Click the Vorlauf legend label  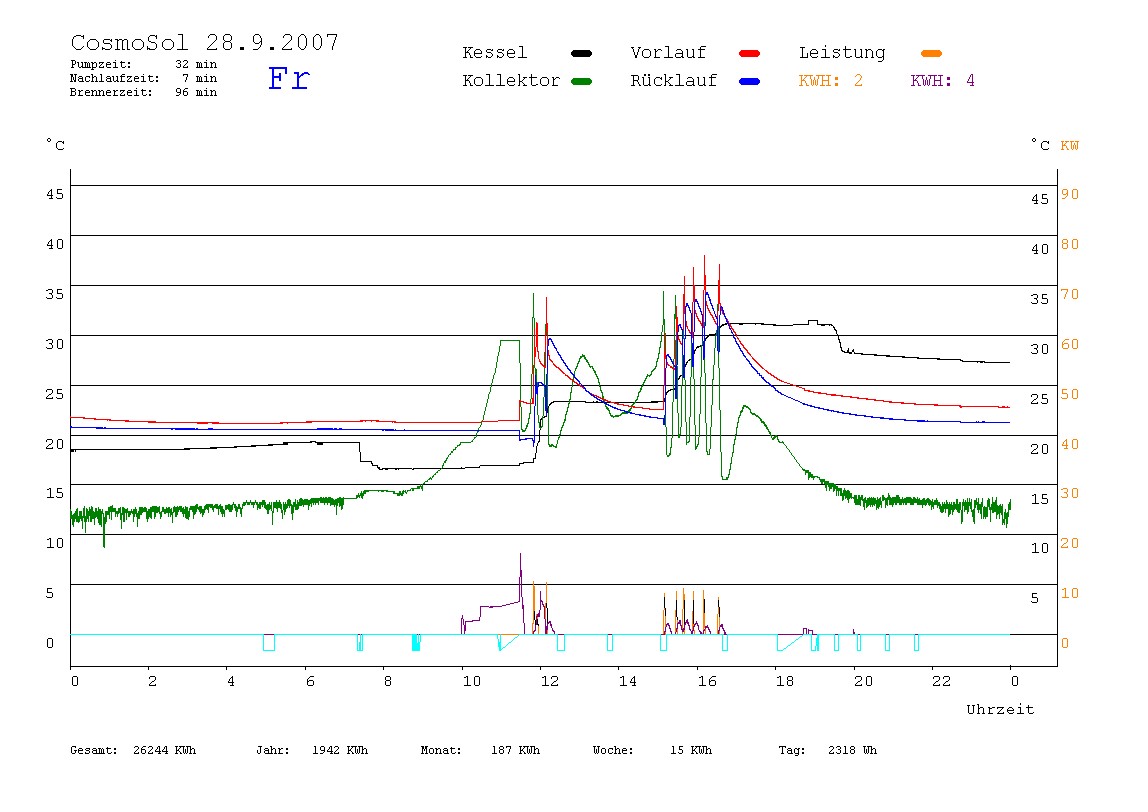[x=668, y=53]
